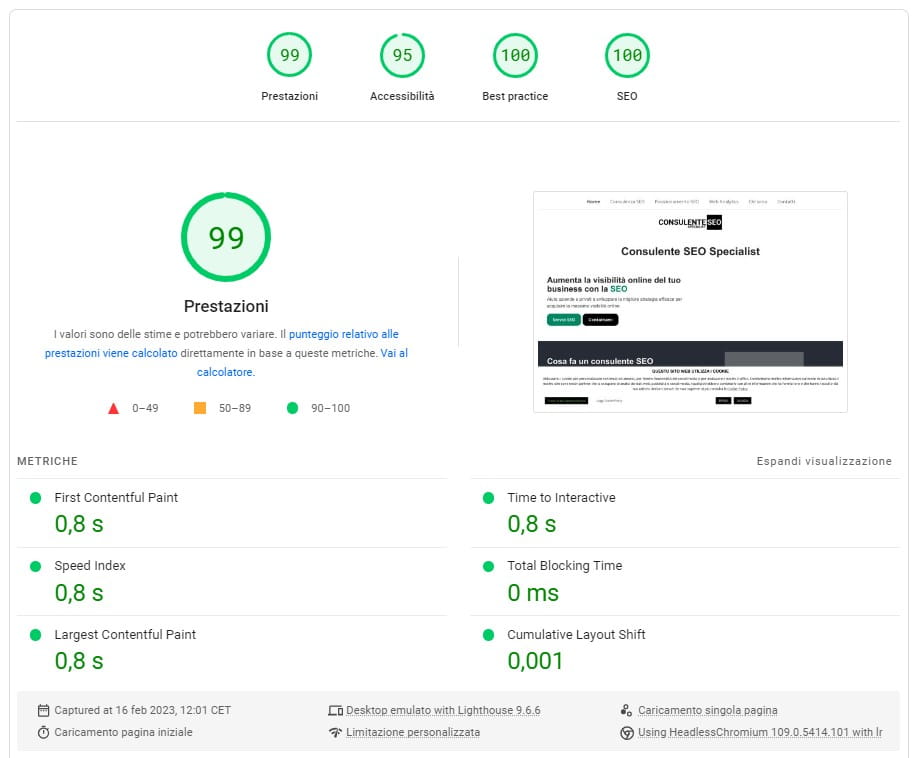Click the green circle 90–100 legend icon
Image resolution: width=919 pixels, height=758 pixels.
point(292,408)
